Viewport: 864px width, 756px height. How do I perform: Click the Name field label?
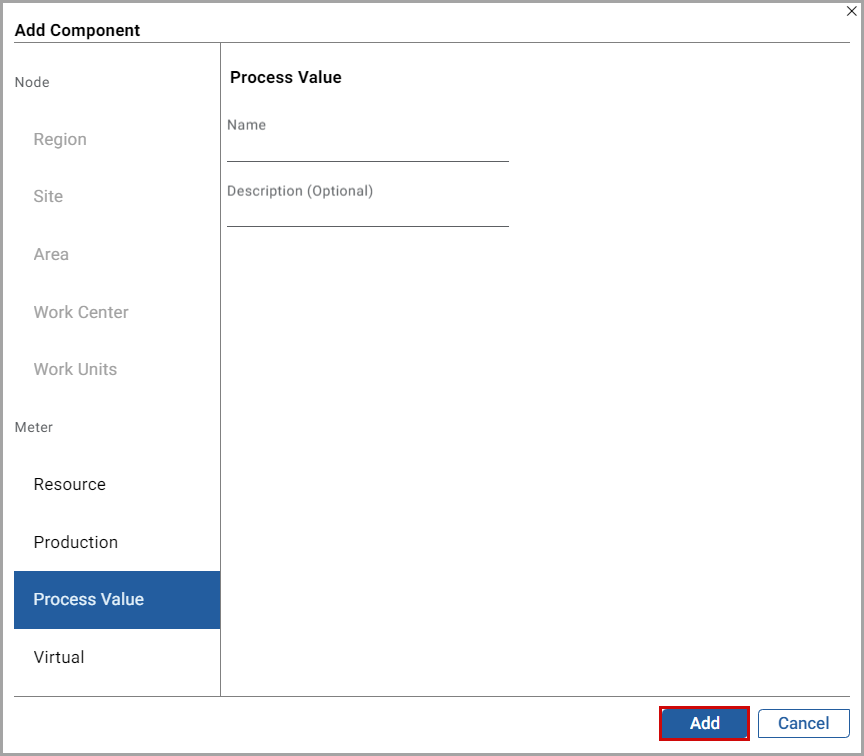(247, 125)
